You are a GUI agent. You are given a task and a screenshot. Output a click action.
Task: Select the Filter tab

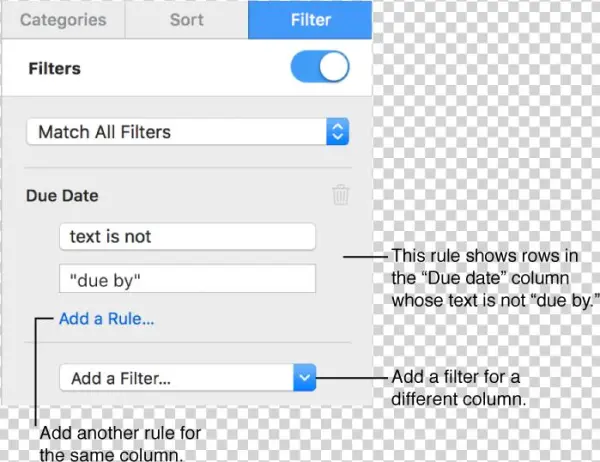click(310, 19)
